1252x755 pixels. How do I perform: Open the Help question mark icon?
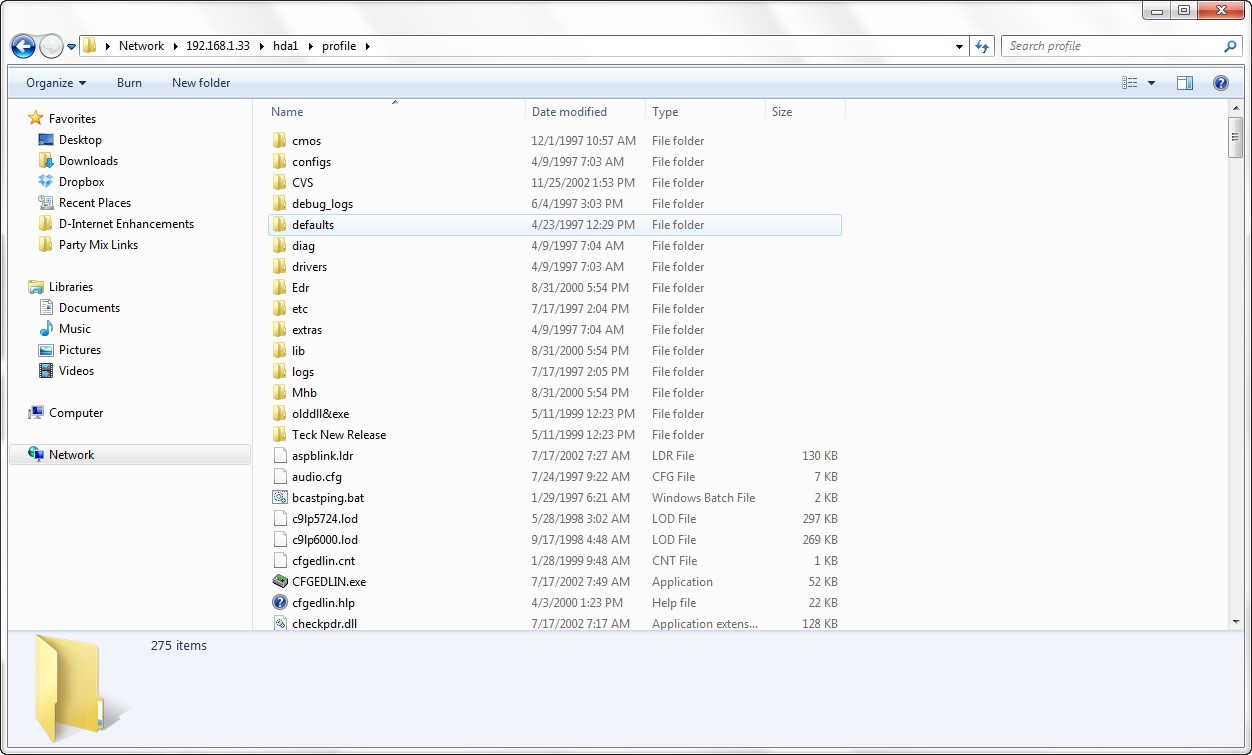point(1220,83)
